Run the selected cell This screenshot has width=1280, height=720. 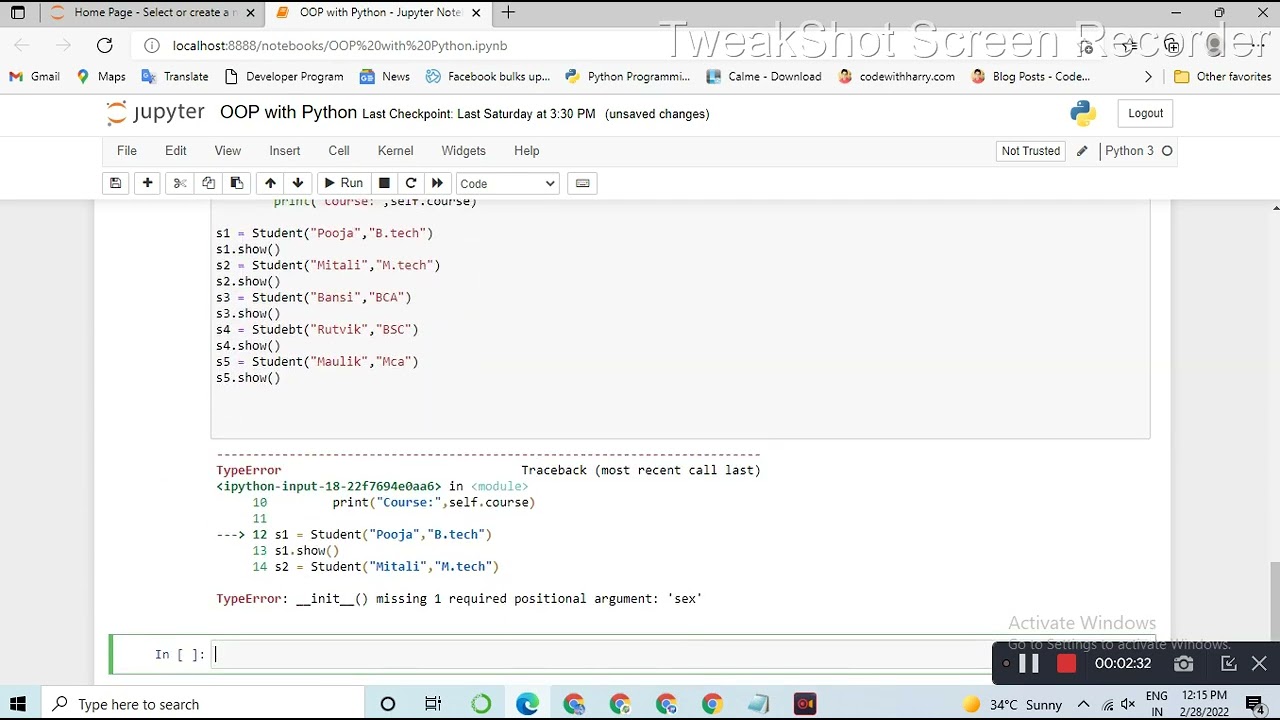(x=343, y=183)
